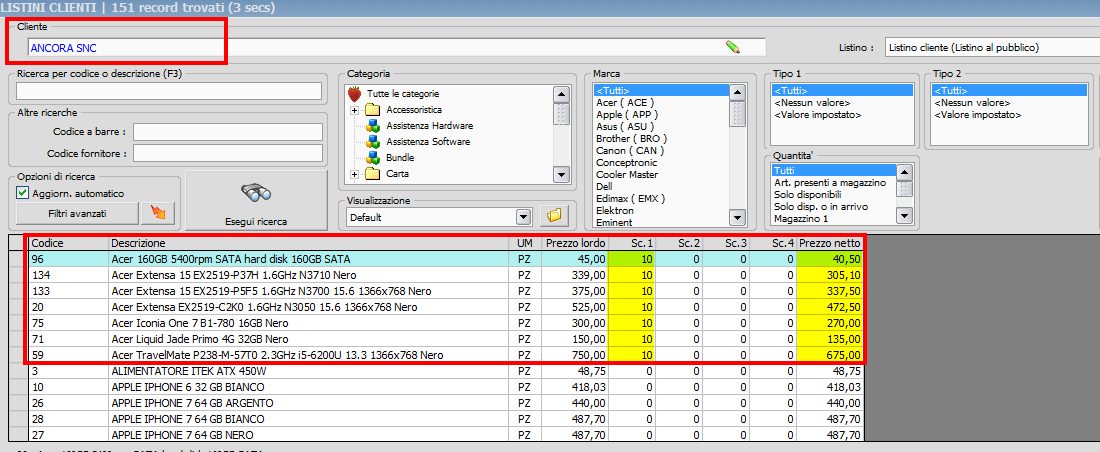
Task: Select row APPLE IPHONE 6 32 GB BIANCO
Action: coord(446,387)
